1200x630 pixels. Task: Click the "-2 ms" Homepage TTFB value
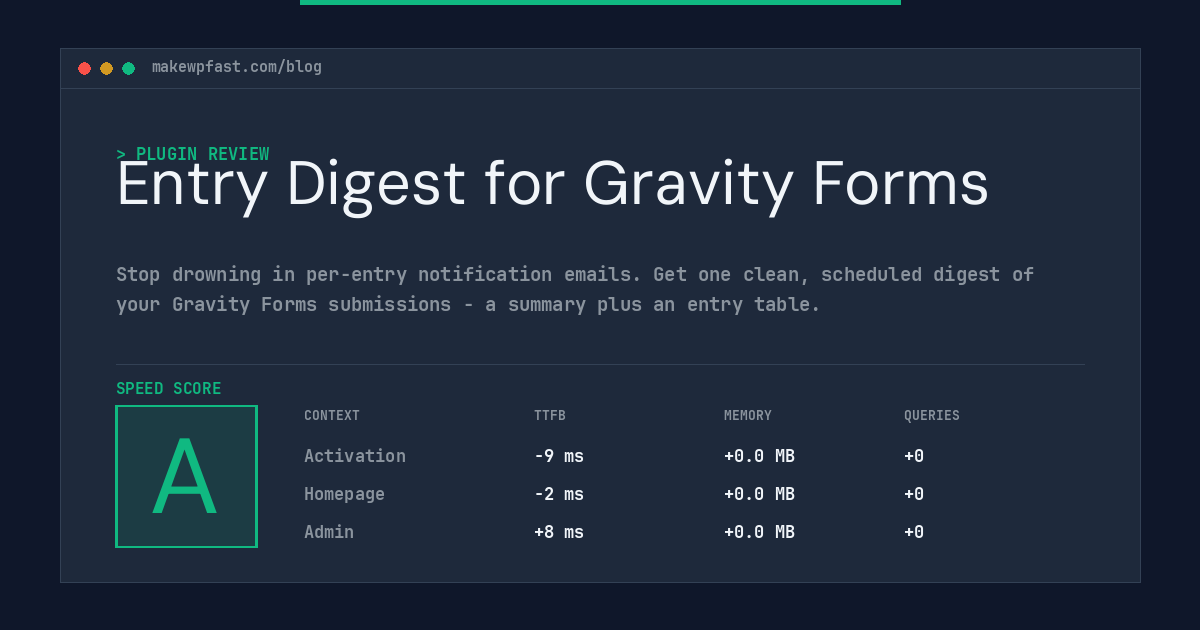pos(559,494)
